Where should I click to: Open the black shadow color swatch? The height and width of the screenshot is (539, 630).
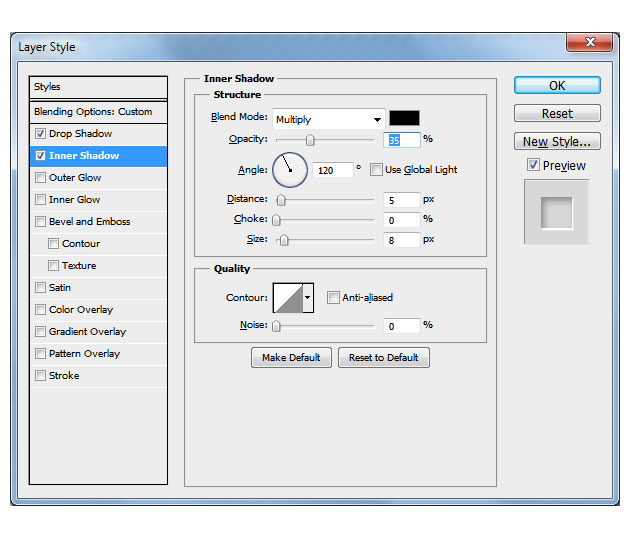(x=404, y=118)
